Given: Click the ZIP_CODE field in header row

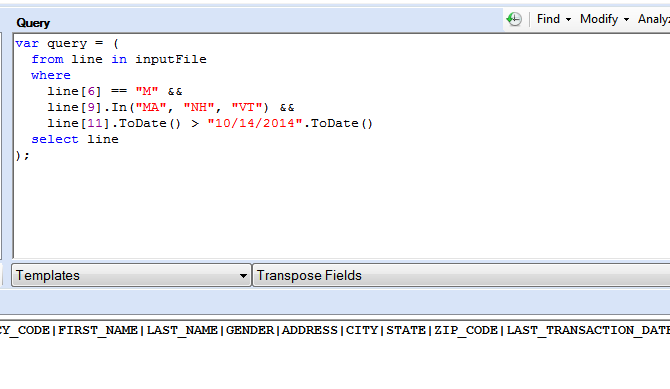Looking at the screenshot, I should (466, 330).
